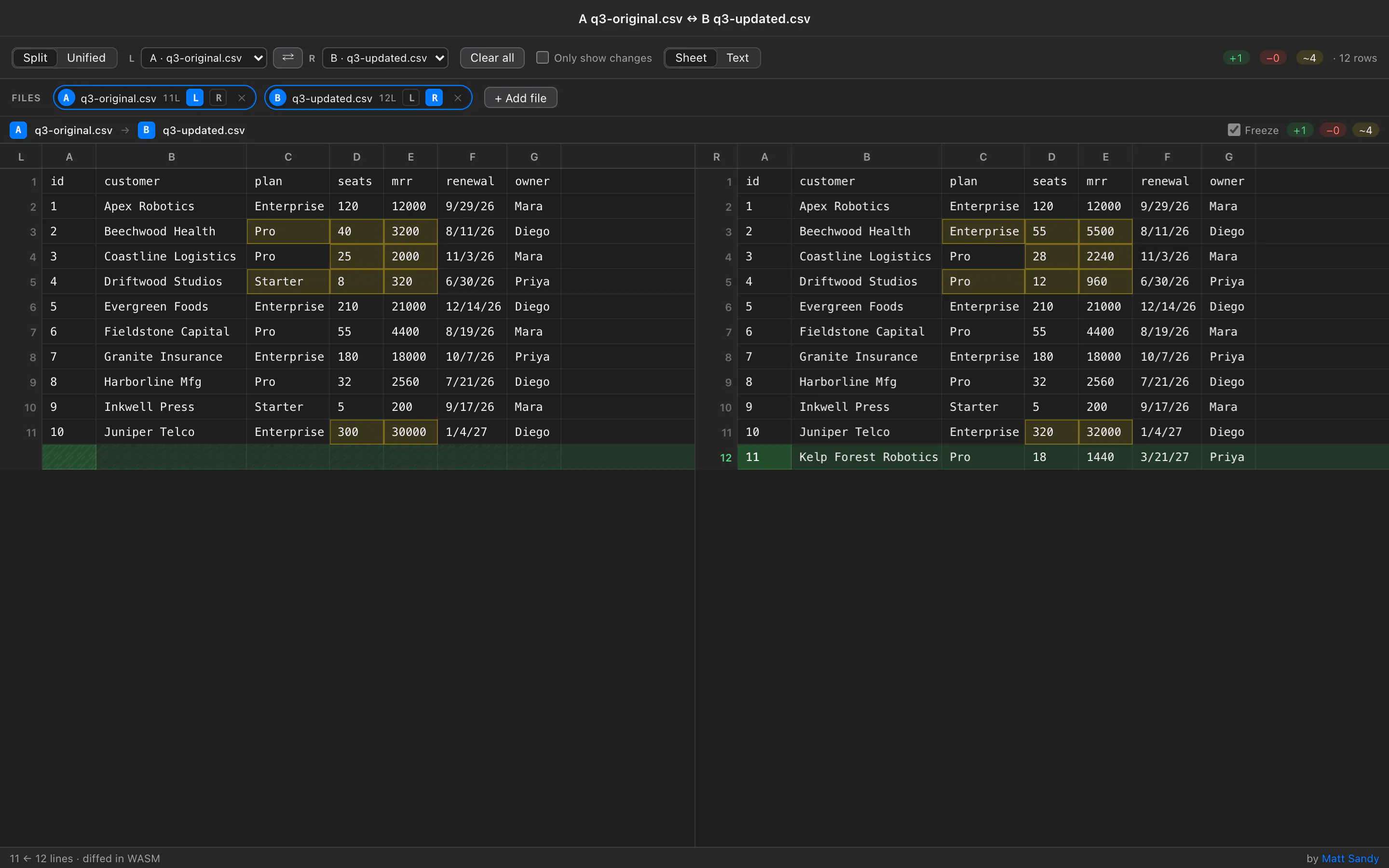Select the Text mode tab
Image resolution: width=1389 pixels, height=868 pixels.
tap(737, 57)
